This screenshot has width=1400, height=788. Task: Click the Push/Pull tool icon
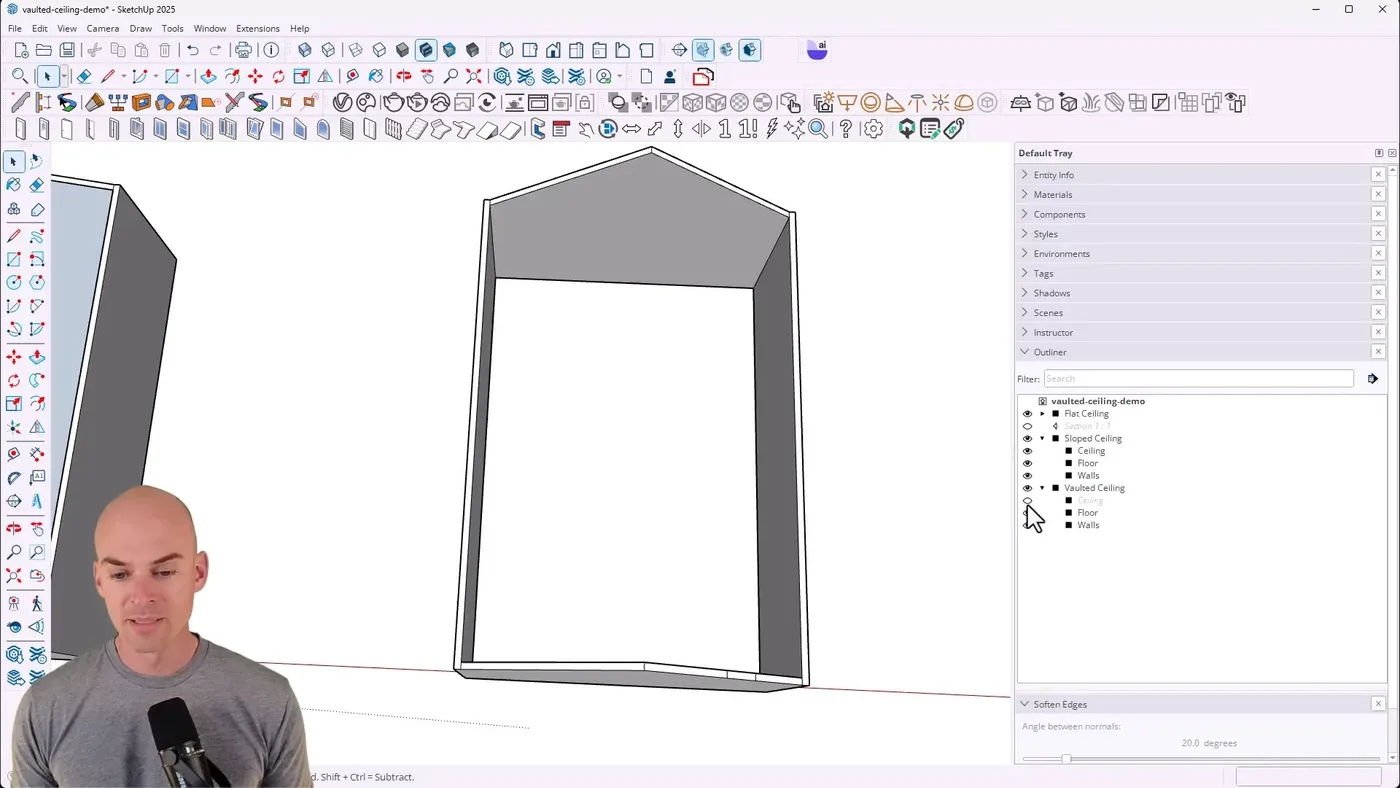pos(208,77)
